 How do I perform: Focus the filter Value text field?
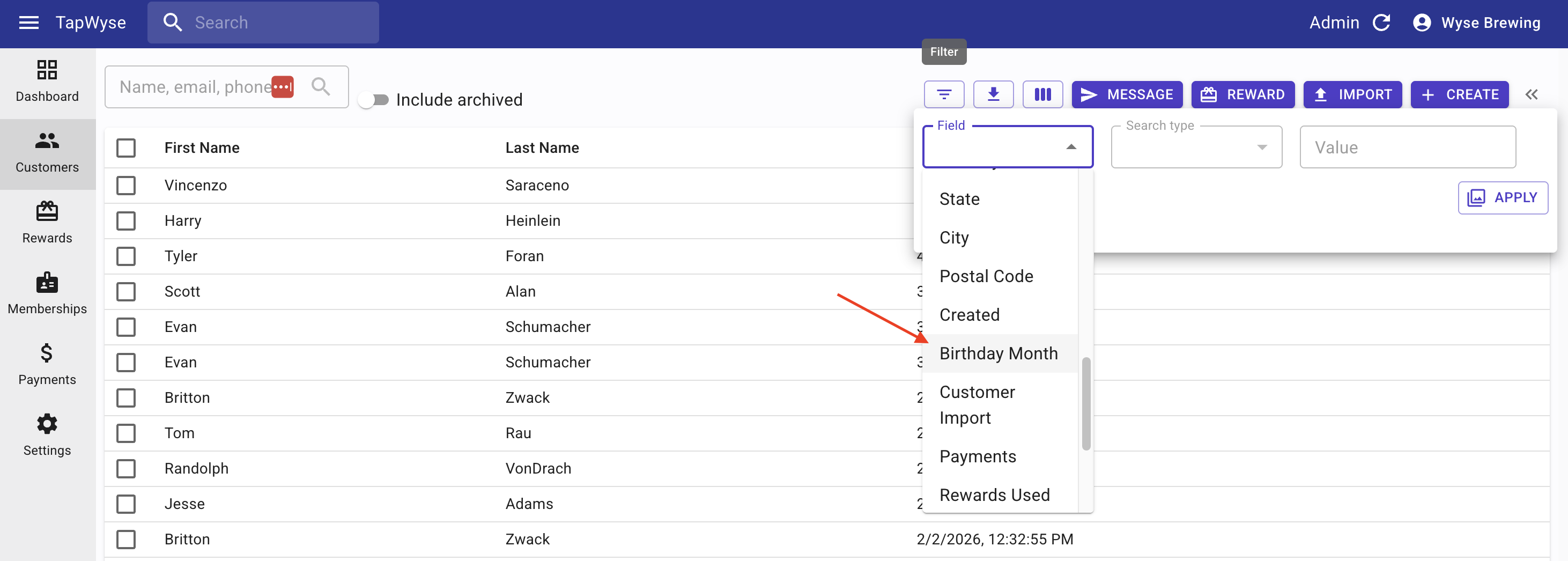[1407, 147]
